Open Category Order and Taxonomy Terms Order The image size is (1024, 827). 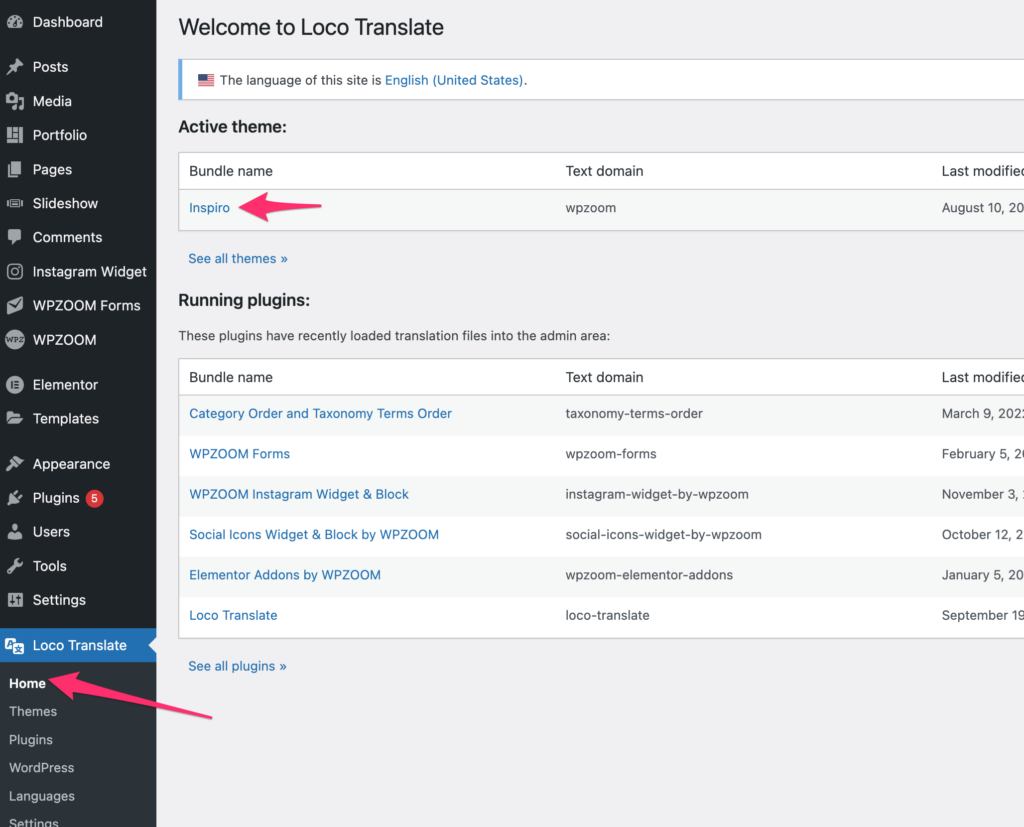click(320, 414)
